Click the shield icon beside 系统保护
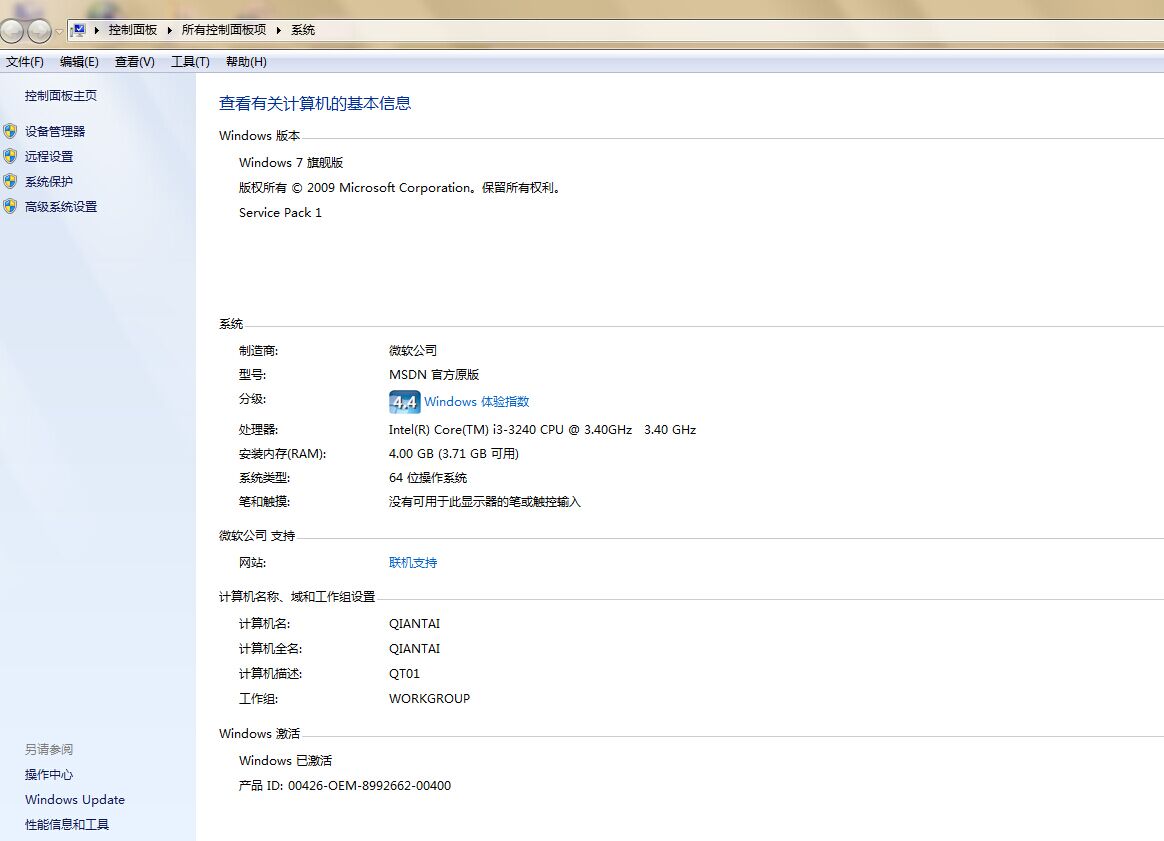 10,182
